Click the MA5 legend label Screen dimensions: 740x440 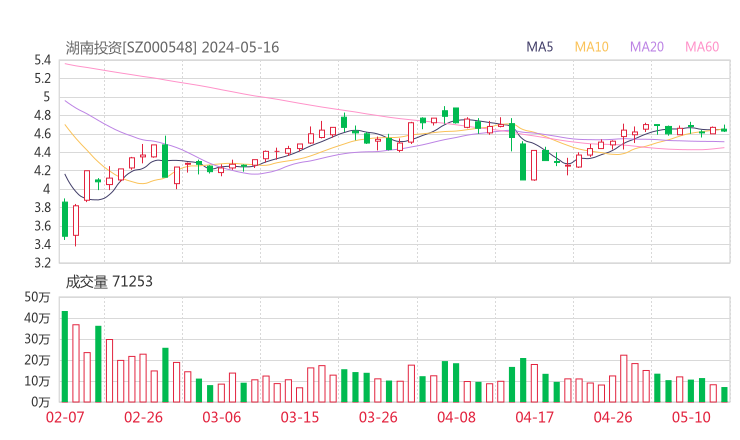click(x=539, y=47)
